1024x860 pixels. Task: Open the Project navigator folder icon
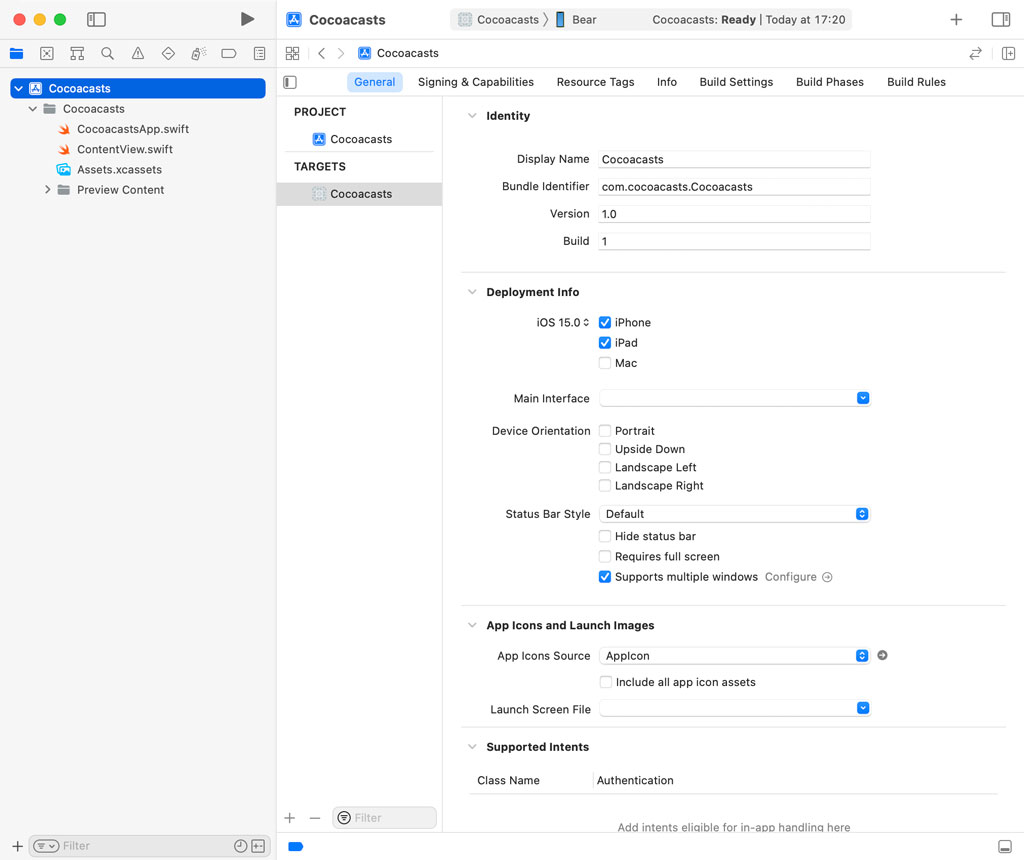click(16, 53)
